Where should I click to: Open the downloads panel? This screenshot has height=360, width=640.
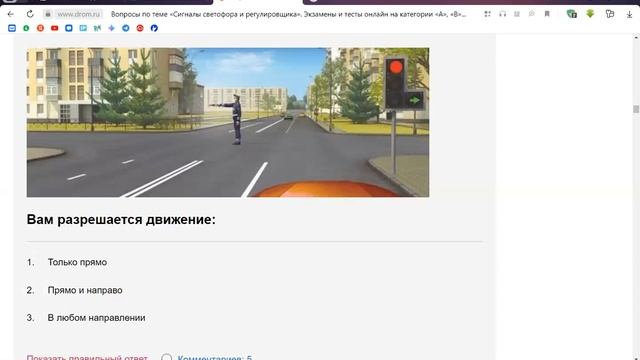[629, 14]
